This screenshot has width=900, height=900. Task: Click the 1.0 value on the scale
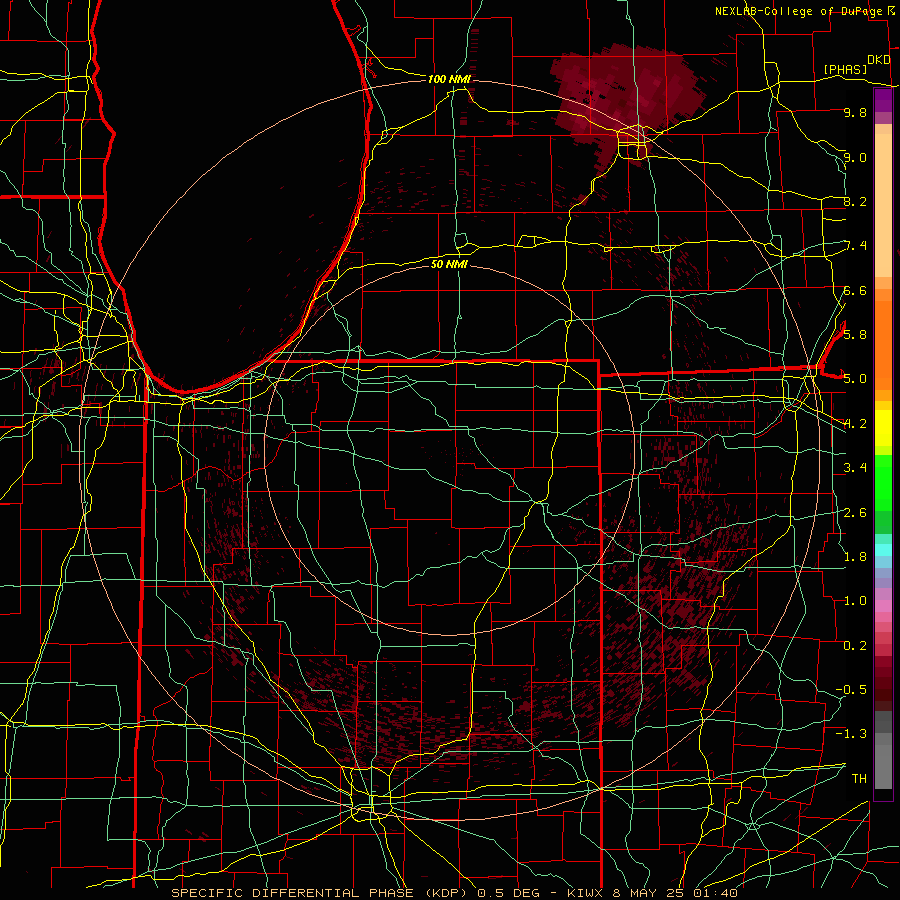(x=855, y=600)
